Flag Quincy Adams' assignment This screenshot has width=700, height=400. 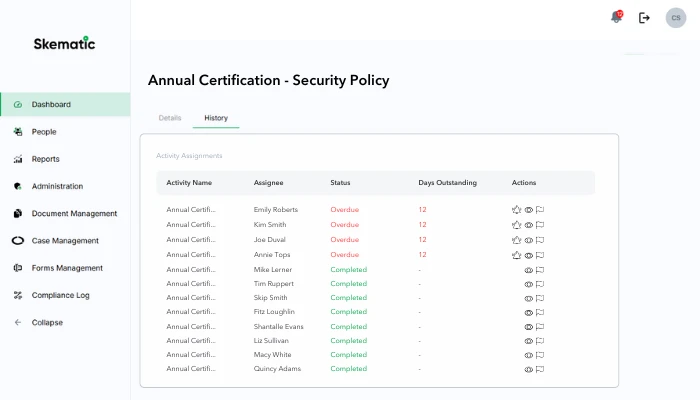pyautogui.click(x=540, y=369)
